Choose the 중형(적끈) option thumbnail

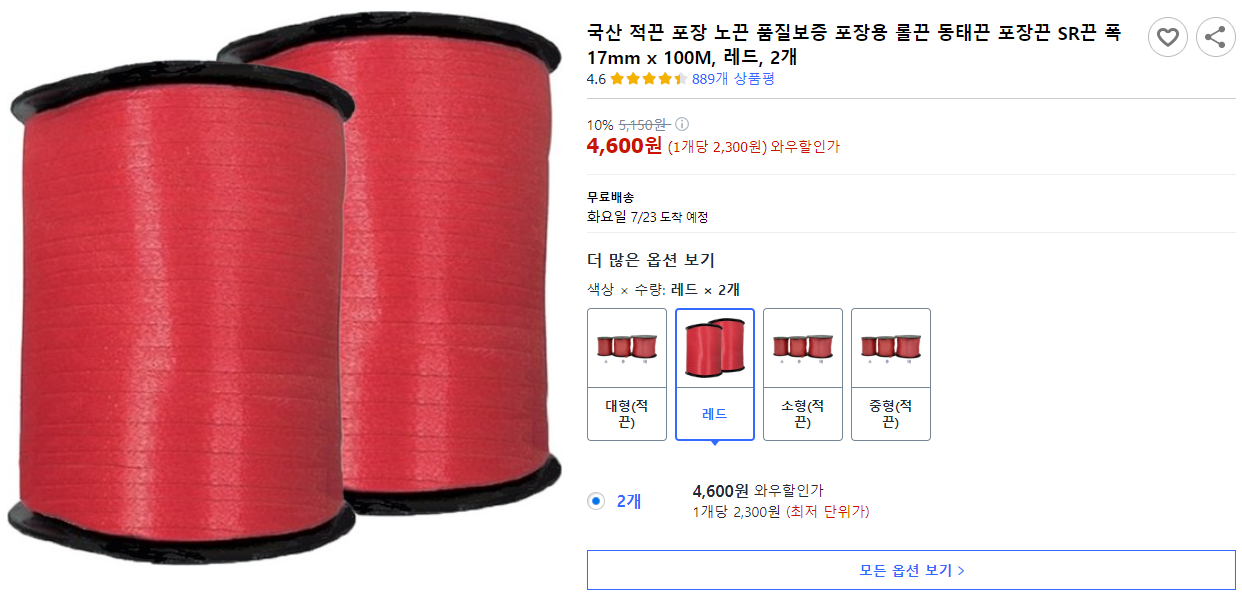(x=891, y=374)
